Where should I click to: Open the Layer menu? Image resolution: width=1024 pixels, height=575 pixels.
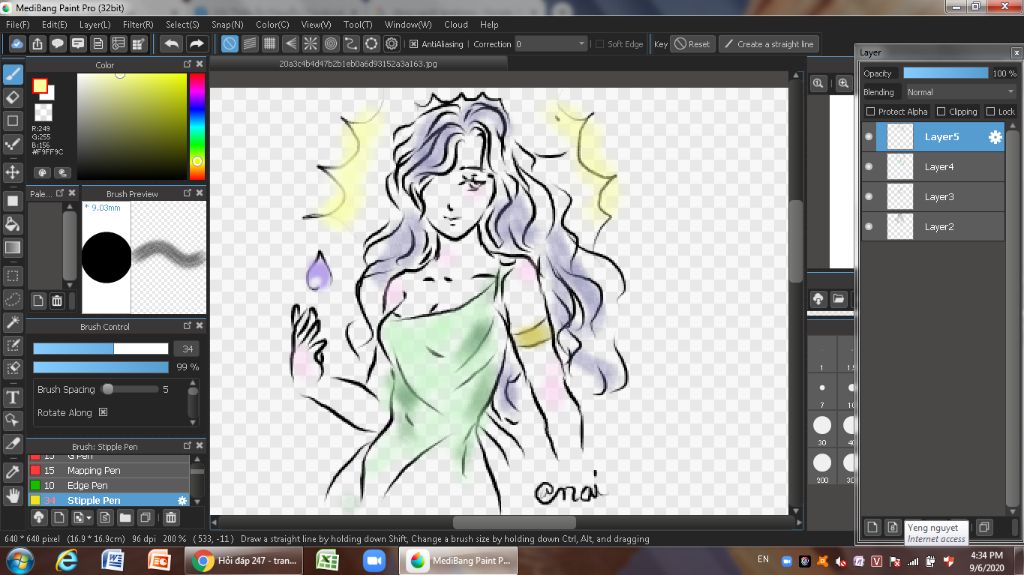95,24
